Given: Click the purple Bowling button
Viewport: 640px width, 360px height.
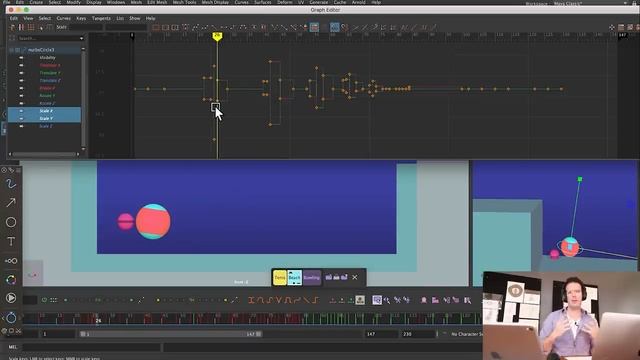Looking at the screenshot, I should click(x=312, y=278).
